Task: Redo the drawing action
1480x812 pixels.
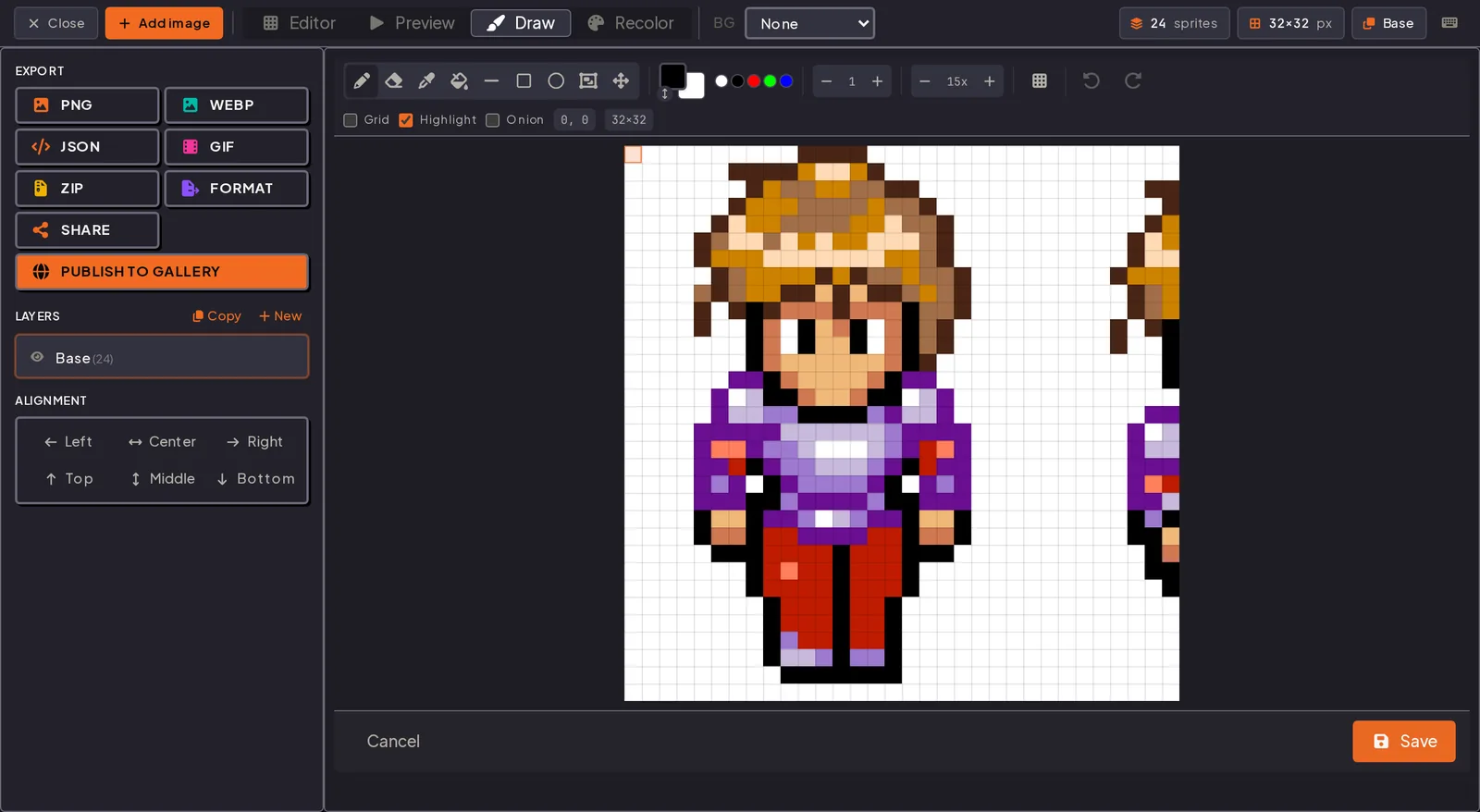Action: click(x=1133, y=81)
